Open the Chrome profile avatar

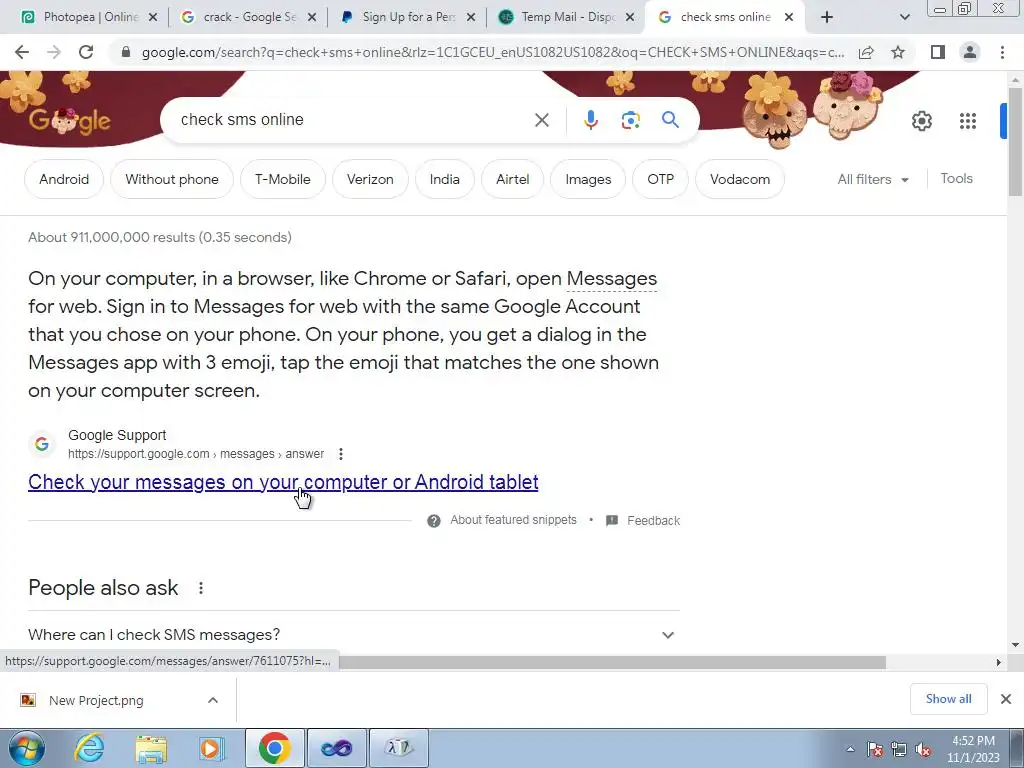[x=970, y=52]
